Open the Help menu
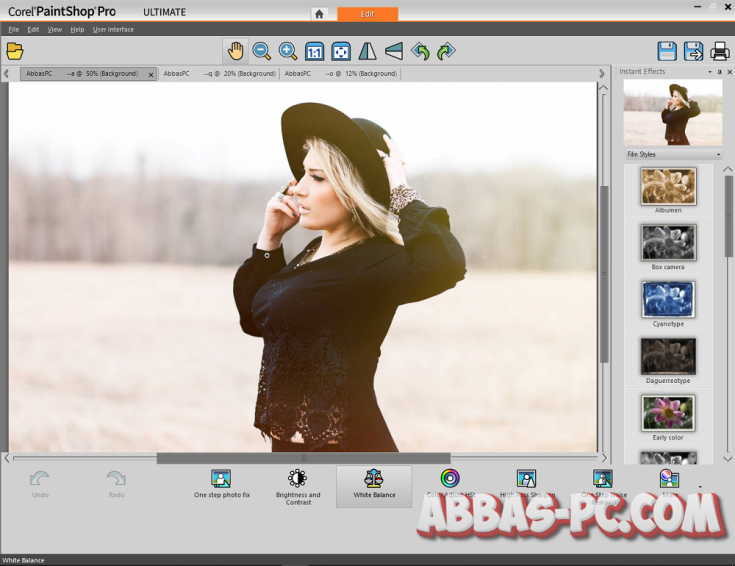This screenshot has height=566, width=735. pyautogui.click(x=77, y=29)
